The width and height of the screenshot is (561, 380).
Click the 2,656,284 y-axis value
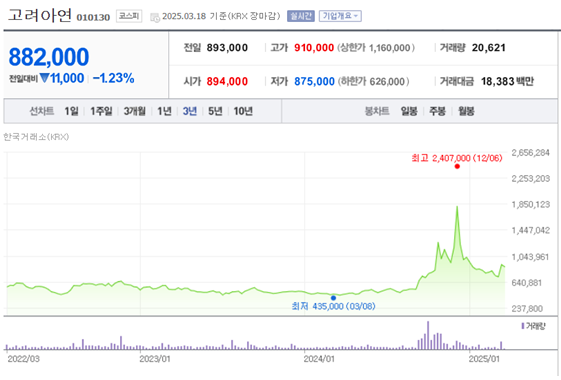[531, 153]
